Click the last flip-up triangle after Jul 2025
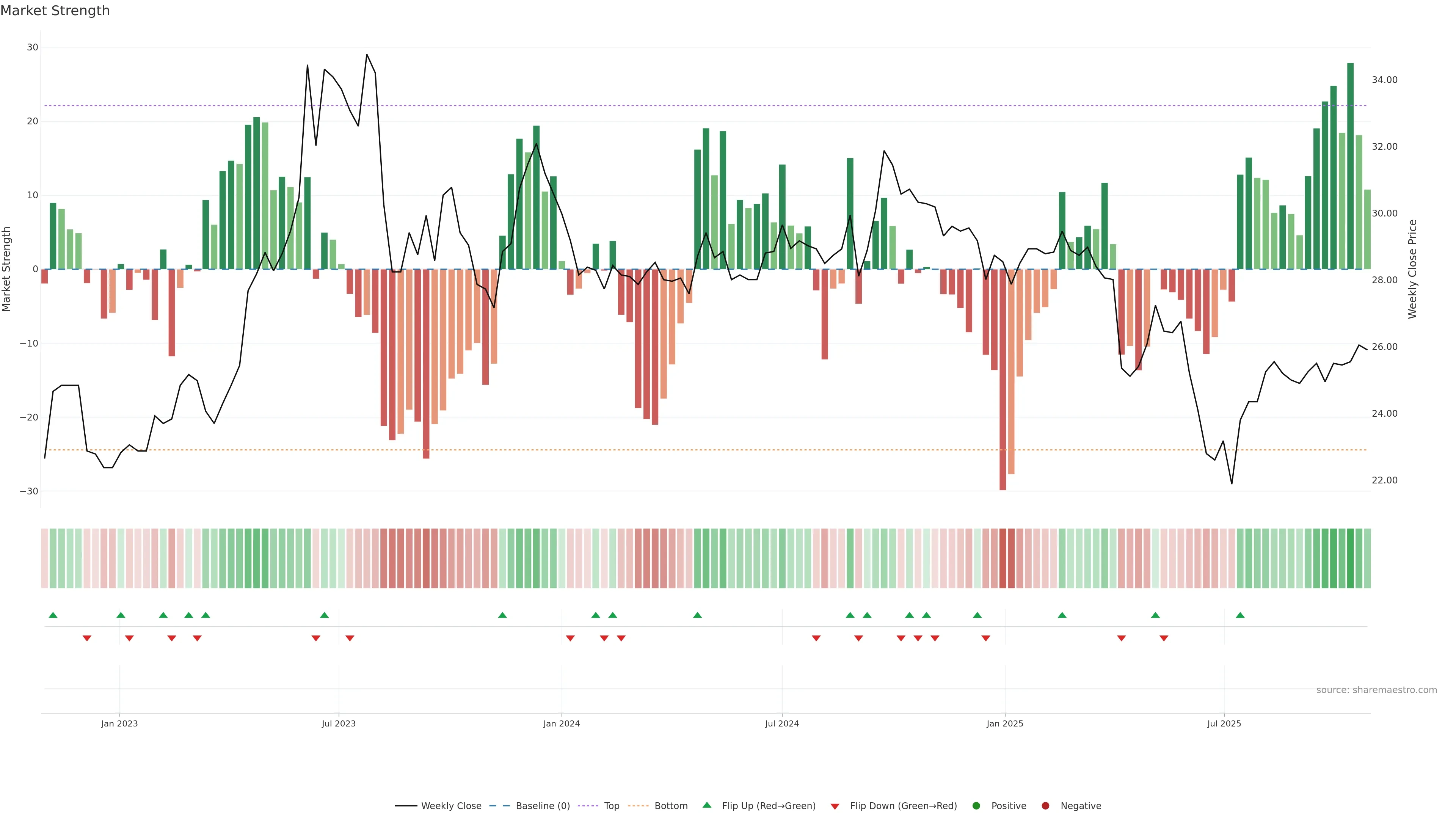This screenshot has width=1456, height=819. pyautogui.click(x=1240, y=615)
